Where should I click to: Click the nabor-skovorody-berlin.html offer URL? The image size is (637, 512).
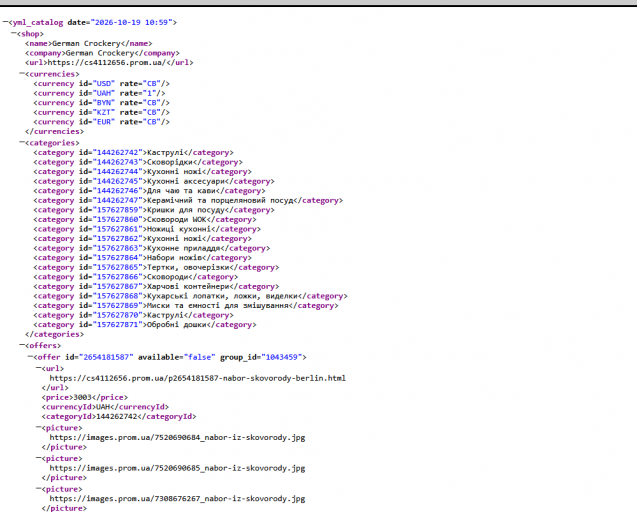click(198, 378)
